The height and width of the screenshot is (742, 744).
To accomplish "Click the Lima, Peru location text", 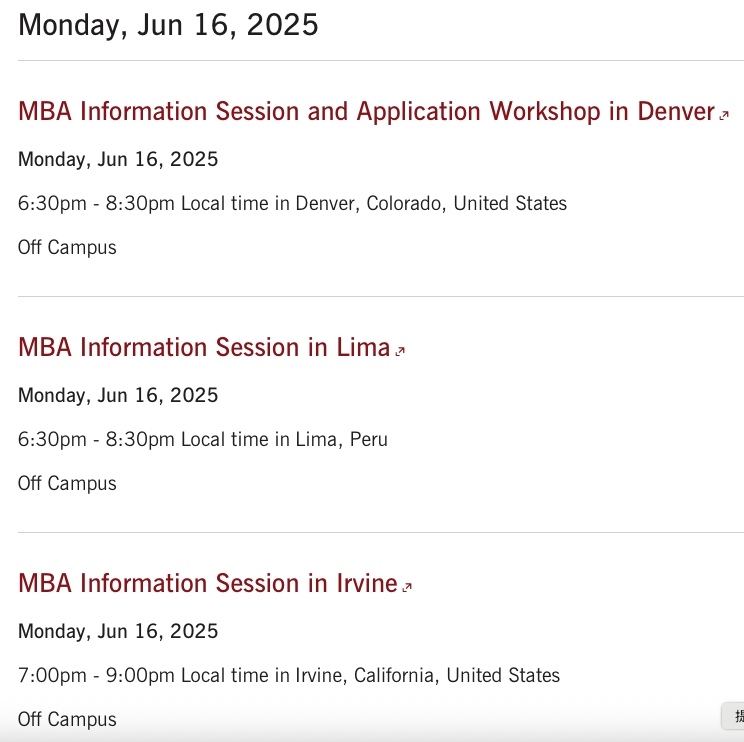I will click(342, 439).
